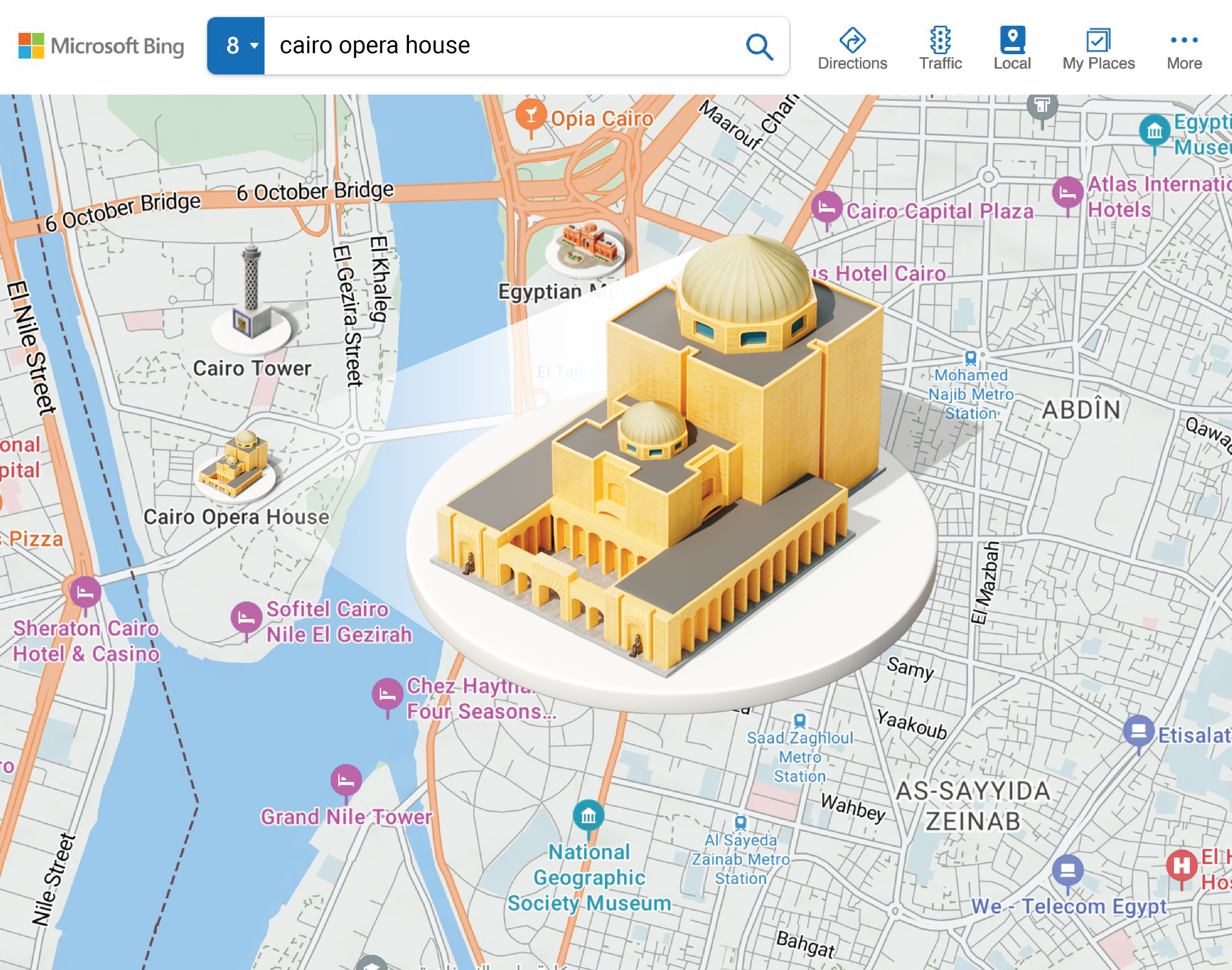The image size is (1232, 970).
Task: Open My Places
Action: pyautogui.click(x=1098, y=48)
